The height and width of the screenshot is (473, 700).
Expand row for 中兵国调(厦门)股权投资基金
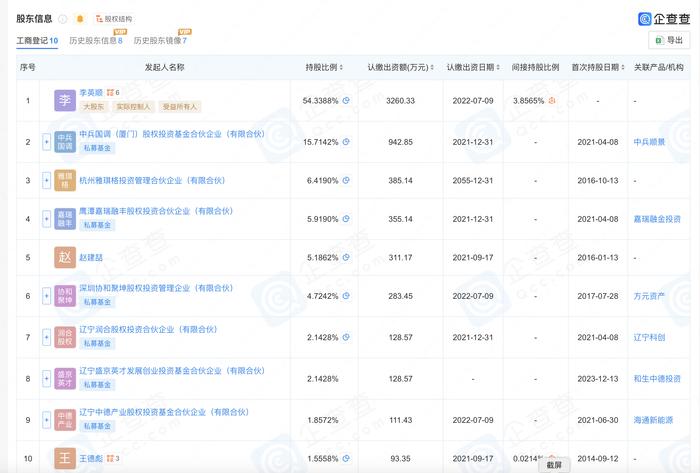46,142
